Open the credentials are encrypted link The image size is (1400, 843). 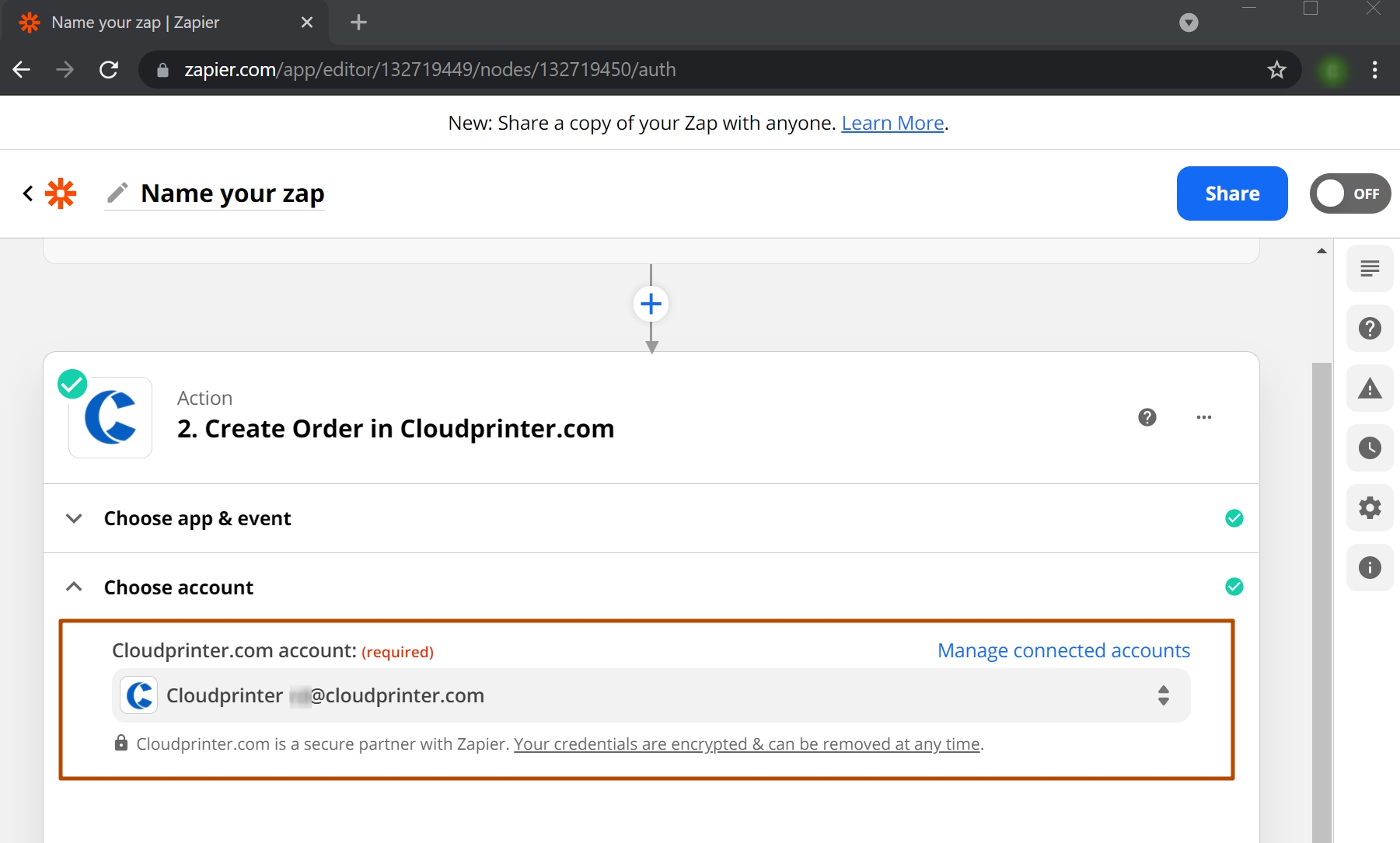coord(747,744)
